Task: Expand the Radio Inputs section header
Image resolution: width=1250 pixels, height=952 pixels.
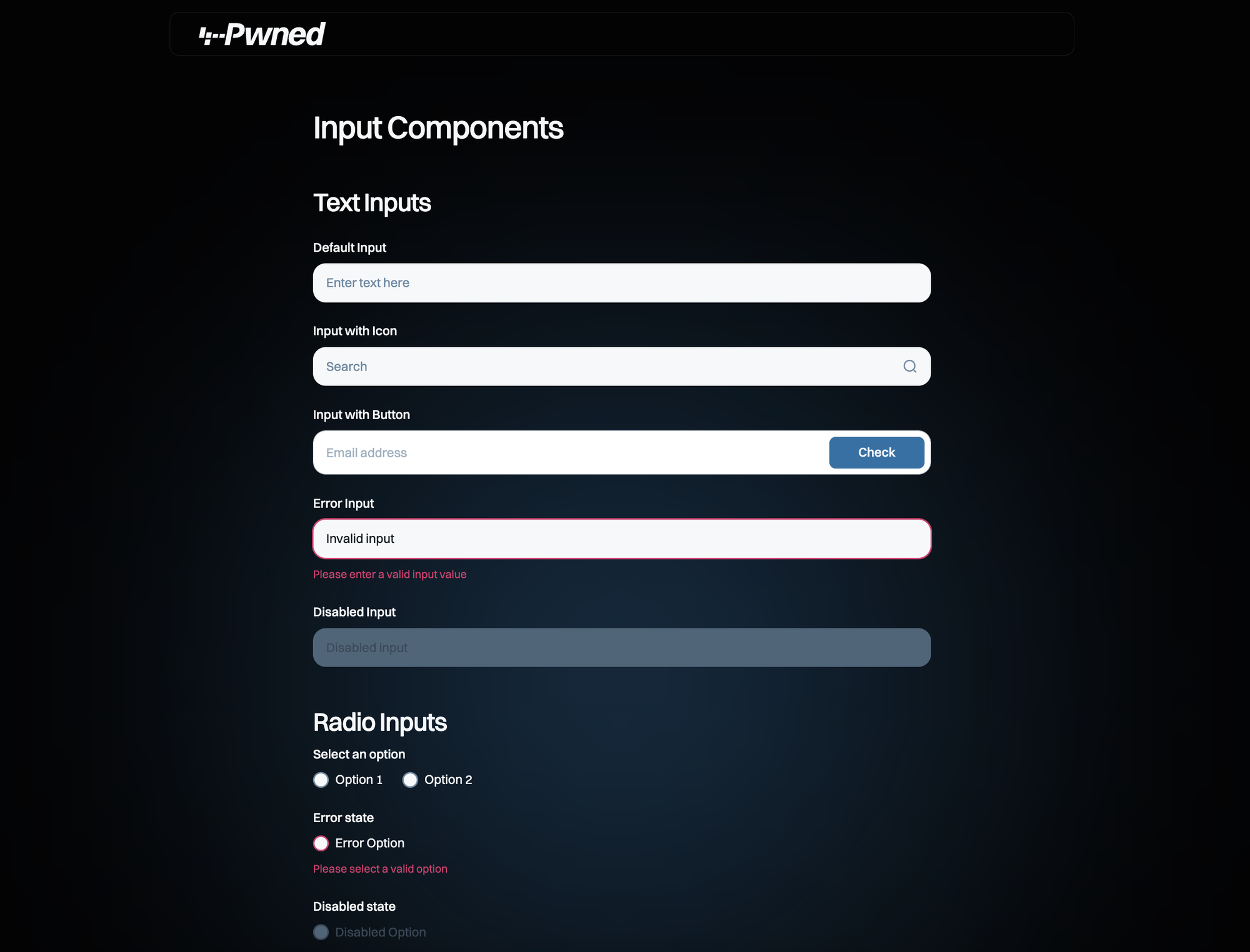Action: 380,721
